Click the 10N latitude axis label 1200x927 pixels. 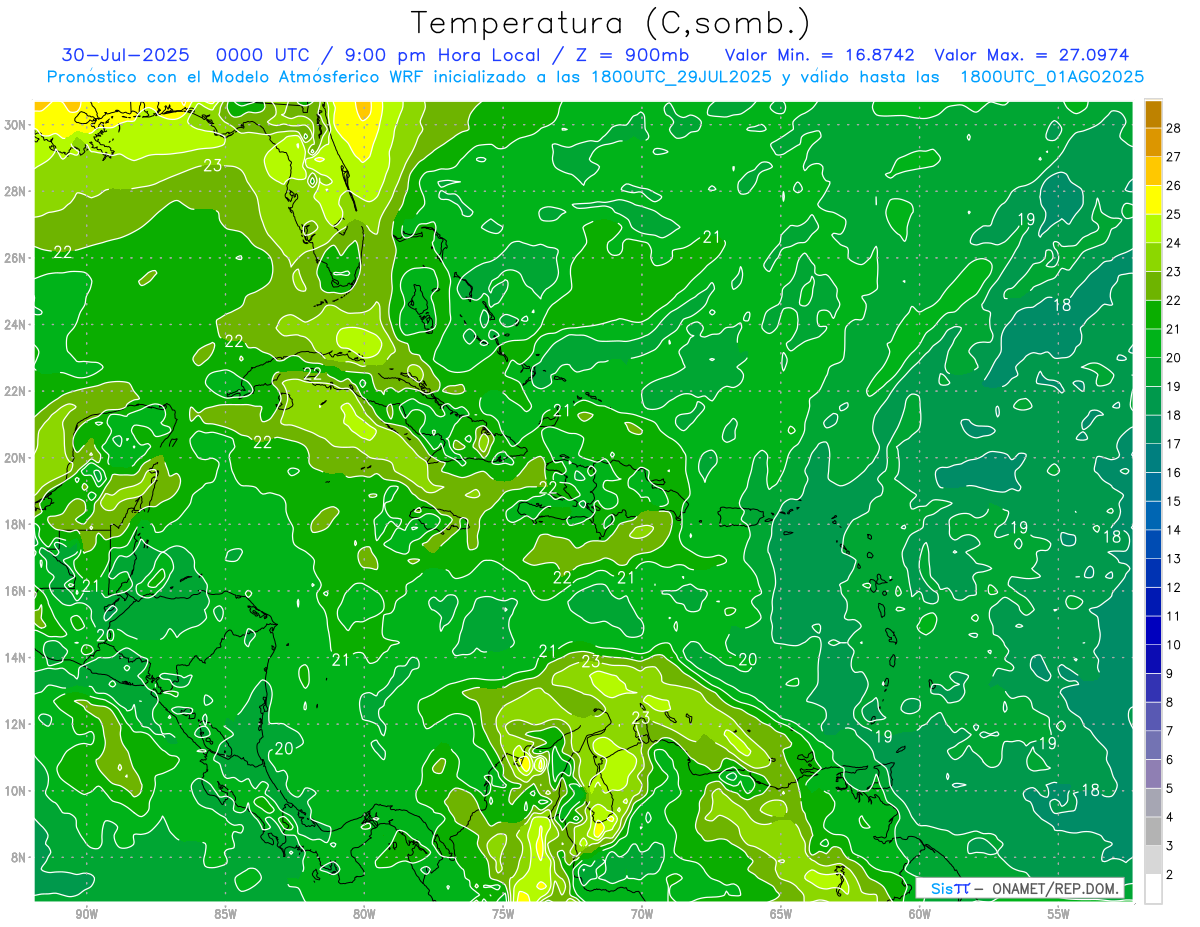pos(17,791)
